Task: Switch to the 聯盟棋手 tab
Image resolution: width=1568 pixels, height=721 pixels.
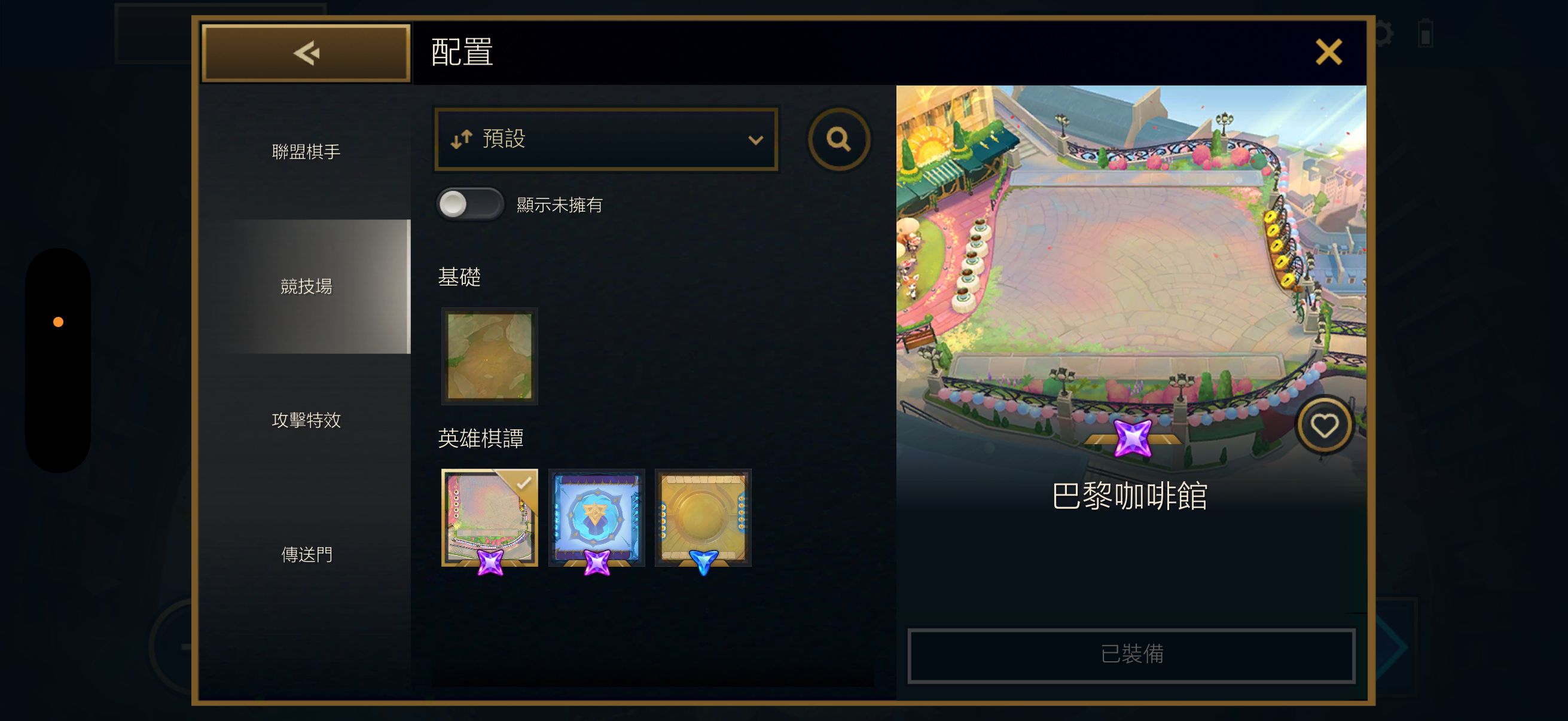Action: (306, 151)
